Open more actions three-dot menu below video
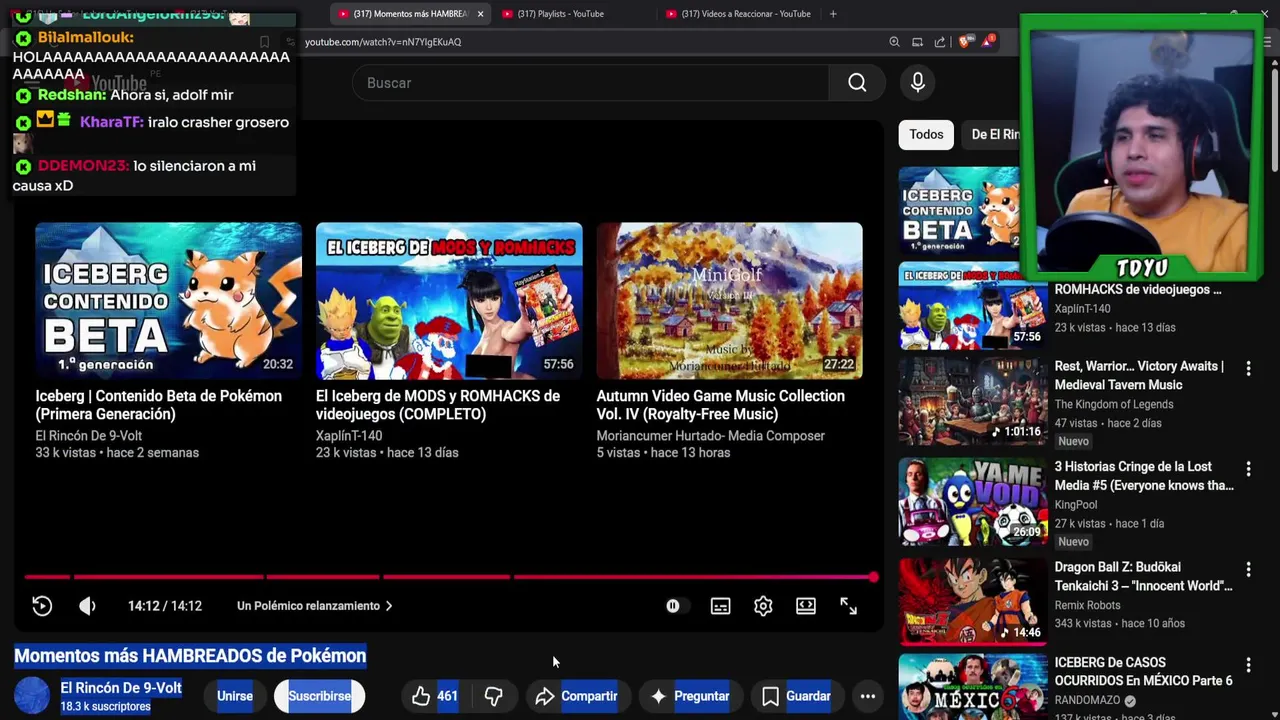This screenshot has width=1280, height=720. coord(868,696)
